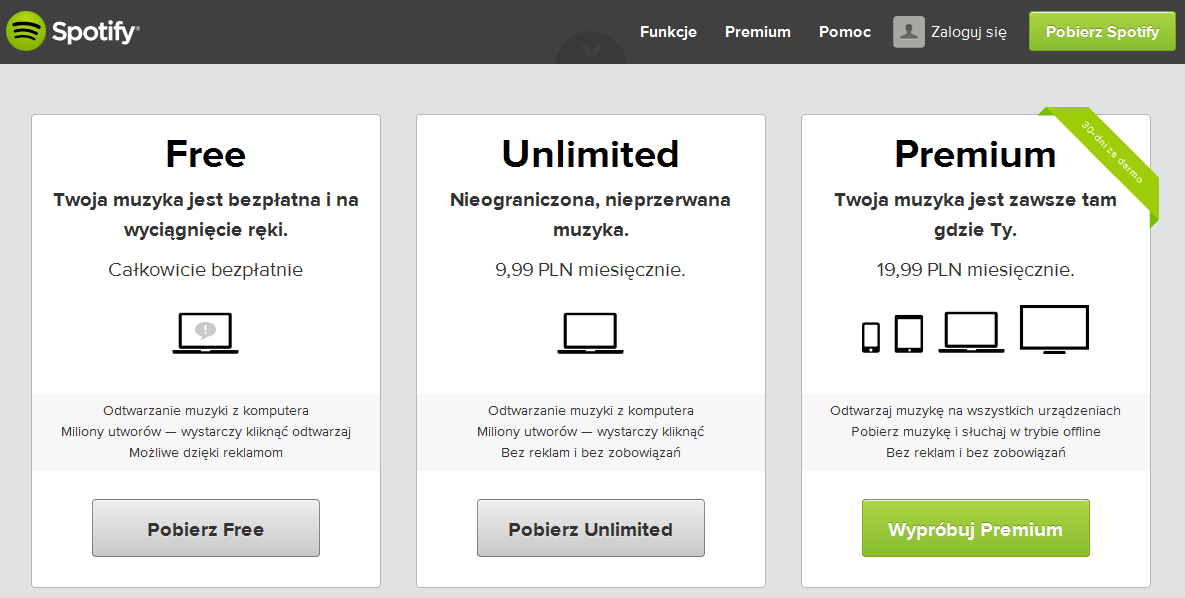Viewport: 1185px width, 598px height.
Task: Click the Pobierz Free button
Action: pos(205,528)
